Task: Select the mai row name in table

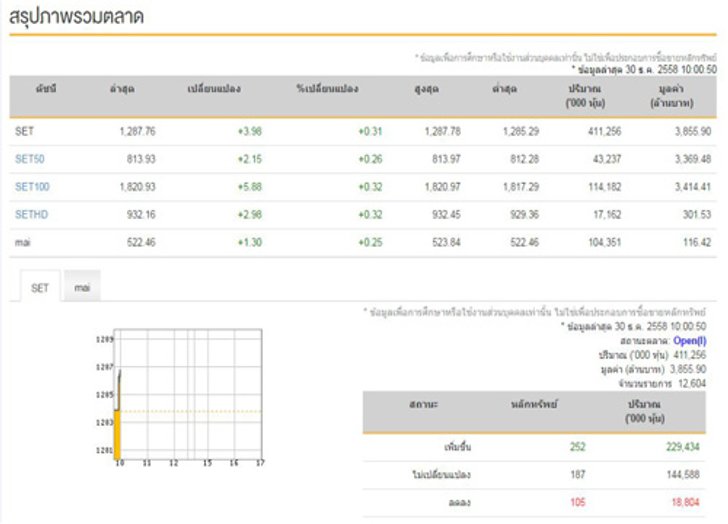Action: pos(23,242)
